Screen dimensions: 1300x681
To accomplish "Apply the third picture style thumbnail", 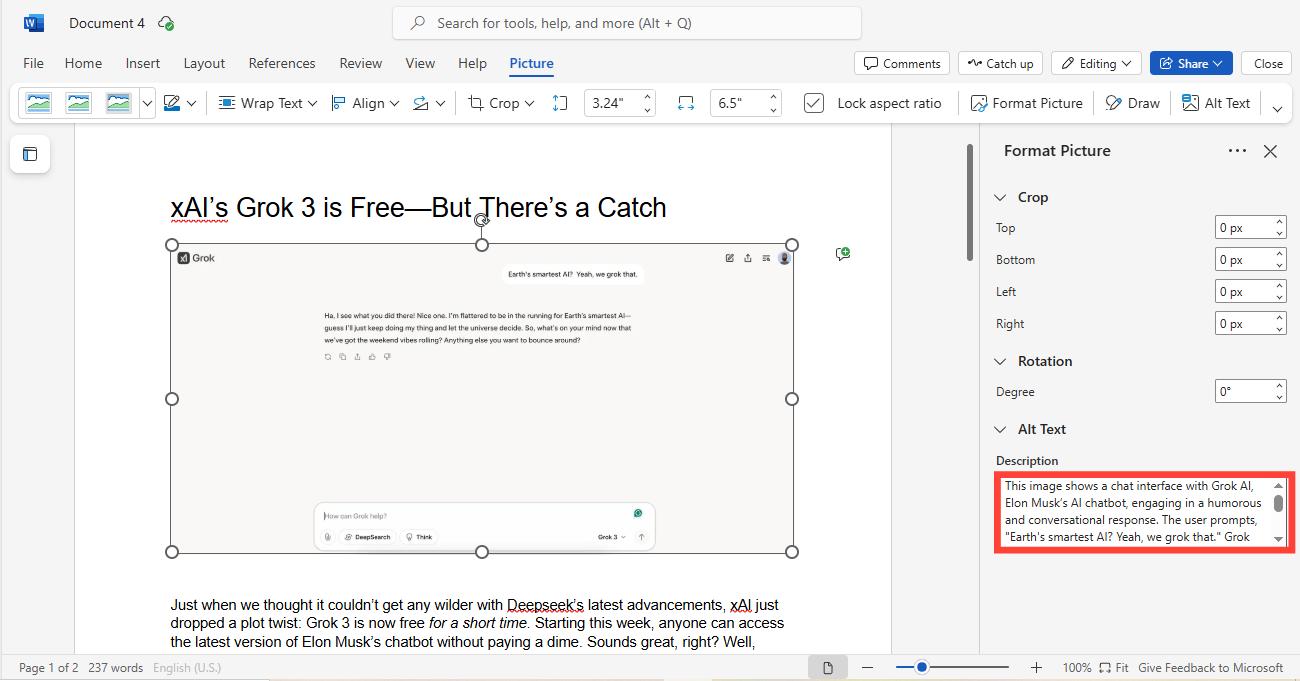I will click(118, 103).
